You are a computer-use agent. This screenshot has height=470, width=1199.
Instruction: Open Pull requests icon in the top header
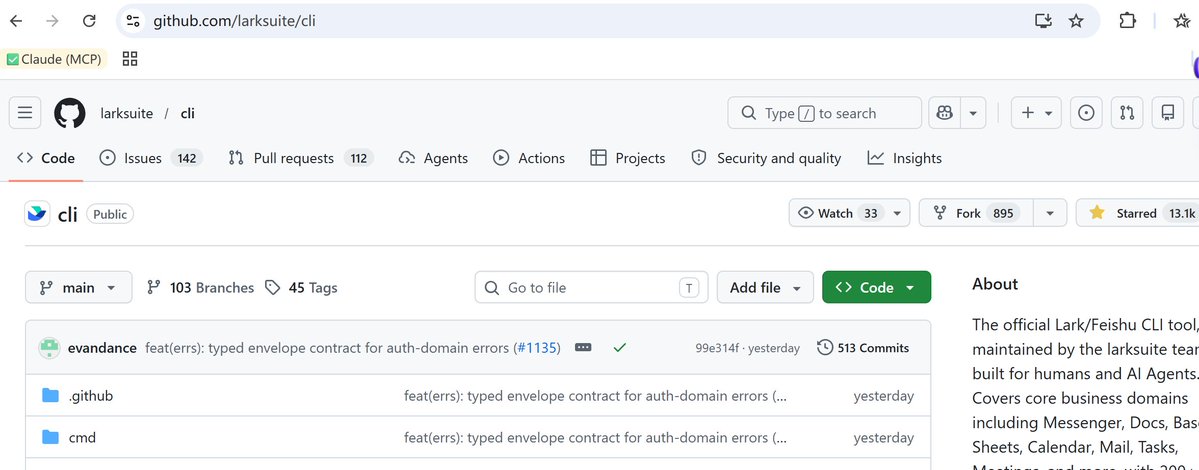point(1127,113)
